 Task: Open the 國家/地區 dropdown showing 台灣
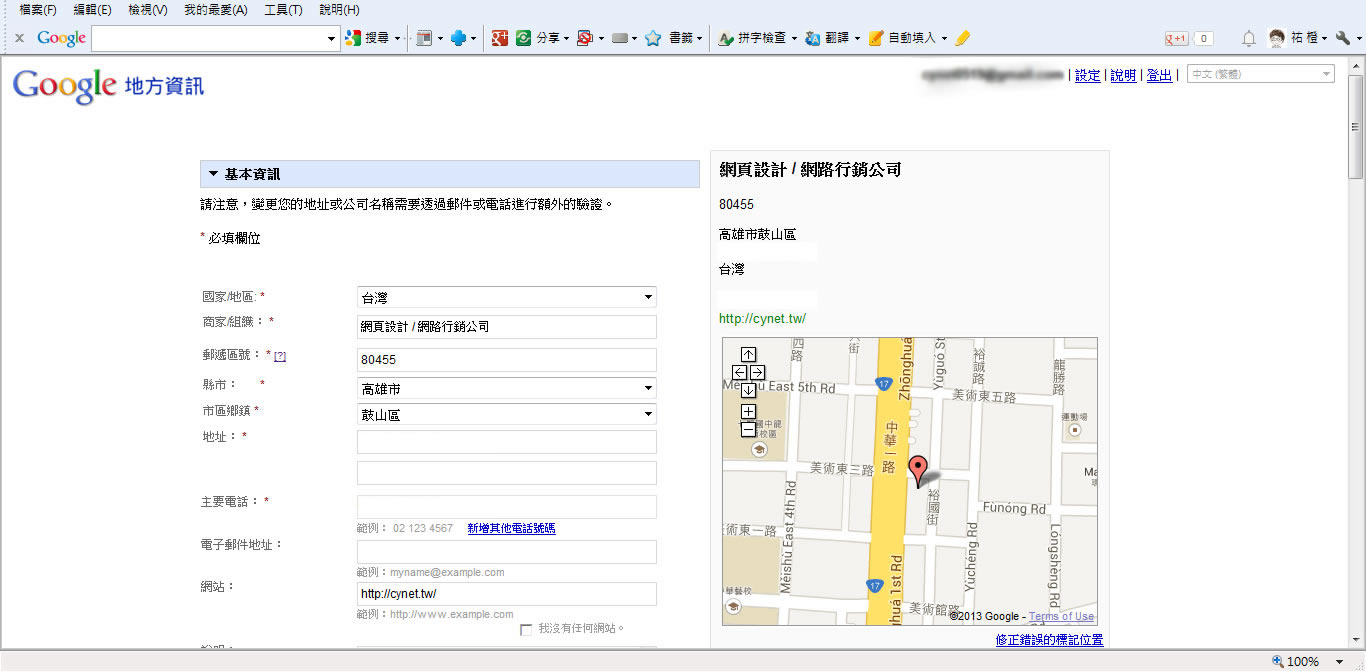point(507,297)
